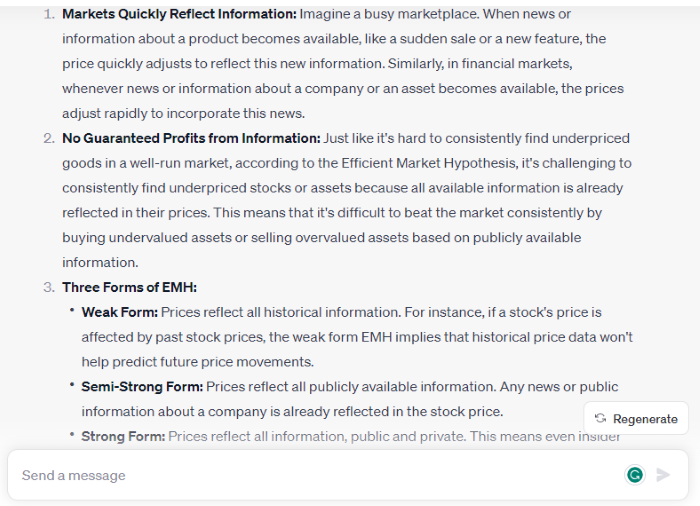The height and width of the screenshot is (506, 700).
Task: Click the Weak Form bold label
Action: [120, 312]
